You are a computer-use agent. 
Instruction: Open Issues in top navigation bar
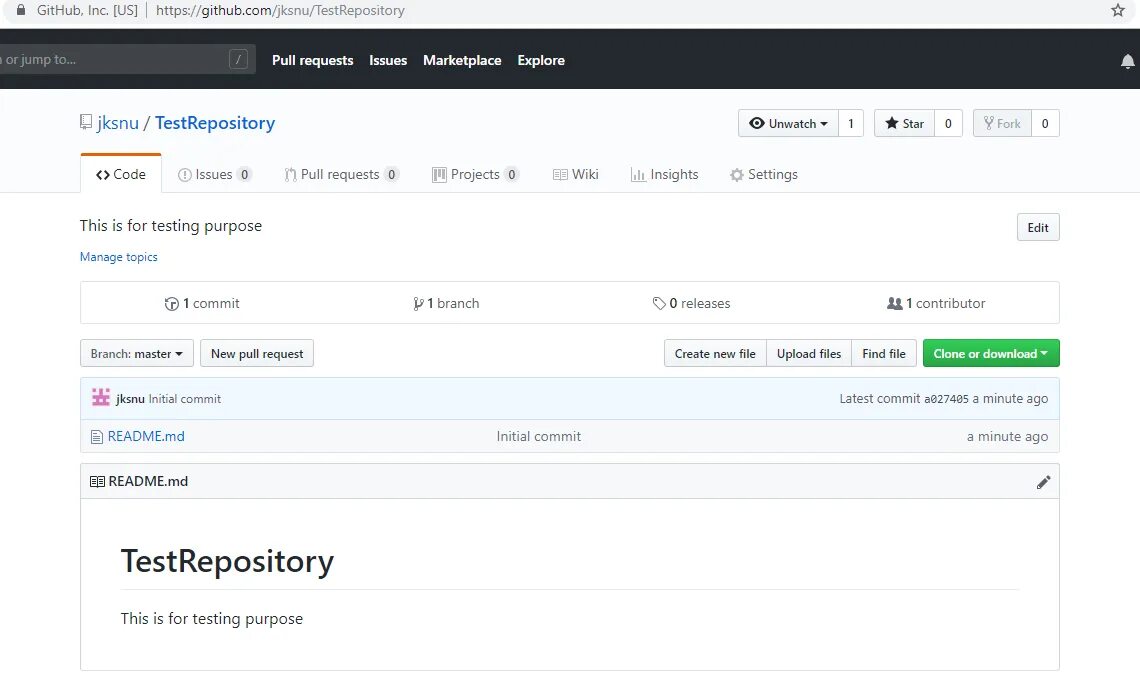pyautogui.click(x=388, y=60)
